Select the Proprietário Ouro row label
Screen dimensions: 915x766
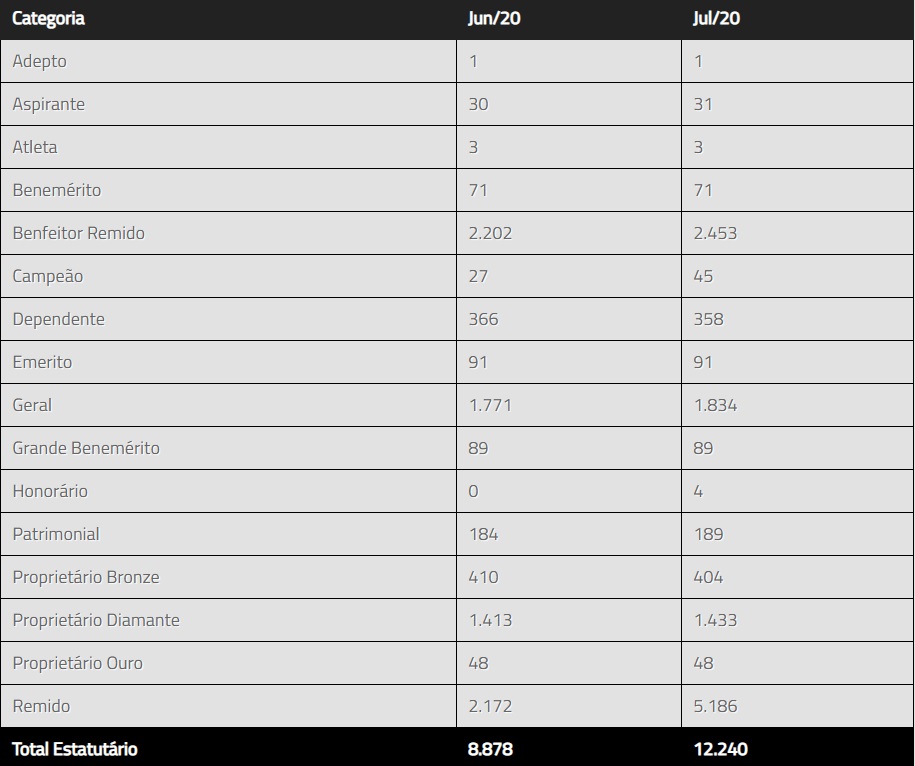coord(78,663)
